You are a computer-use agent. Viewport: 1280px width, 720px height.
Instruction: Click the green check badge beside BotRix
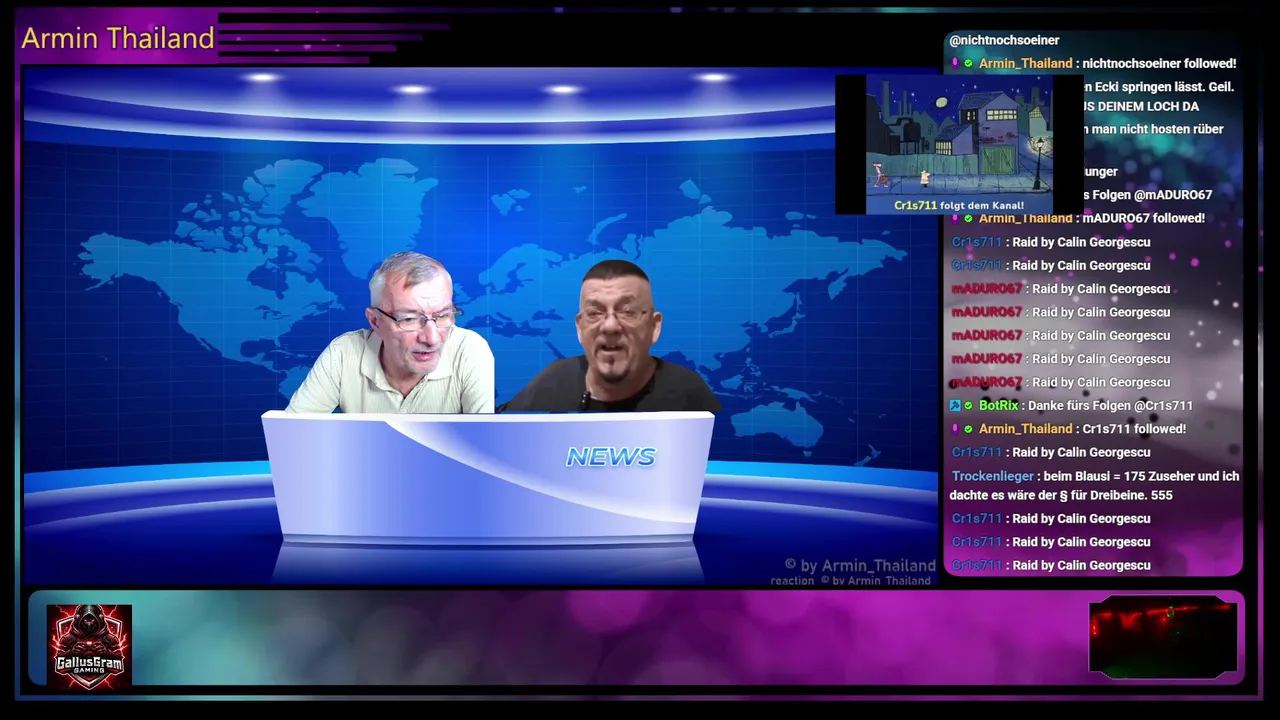[x=968, y=405]
